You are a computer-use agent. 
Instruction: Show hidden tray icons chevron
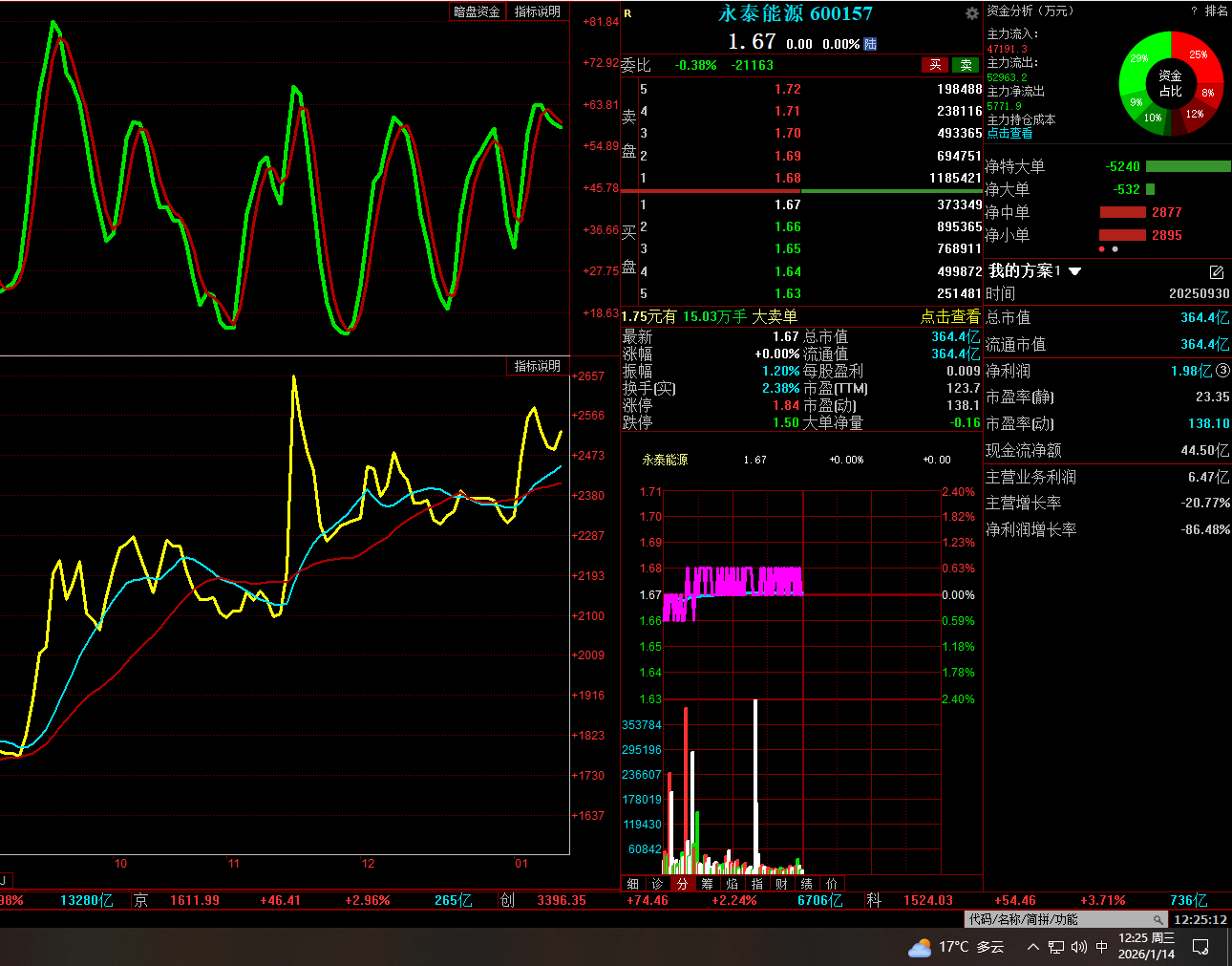1032,947
